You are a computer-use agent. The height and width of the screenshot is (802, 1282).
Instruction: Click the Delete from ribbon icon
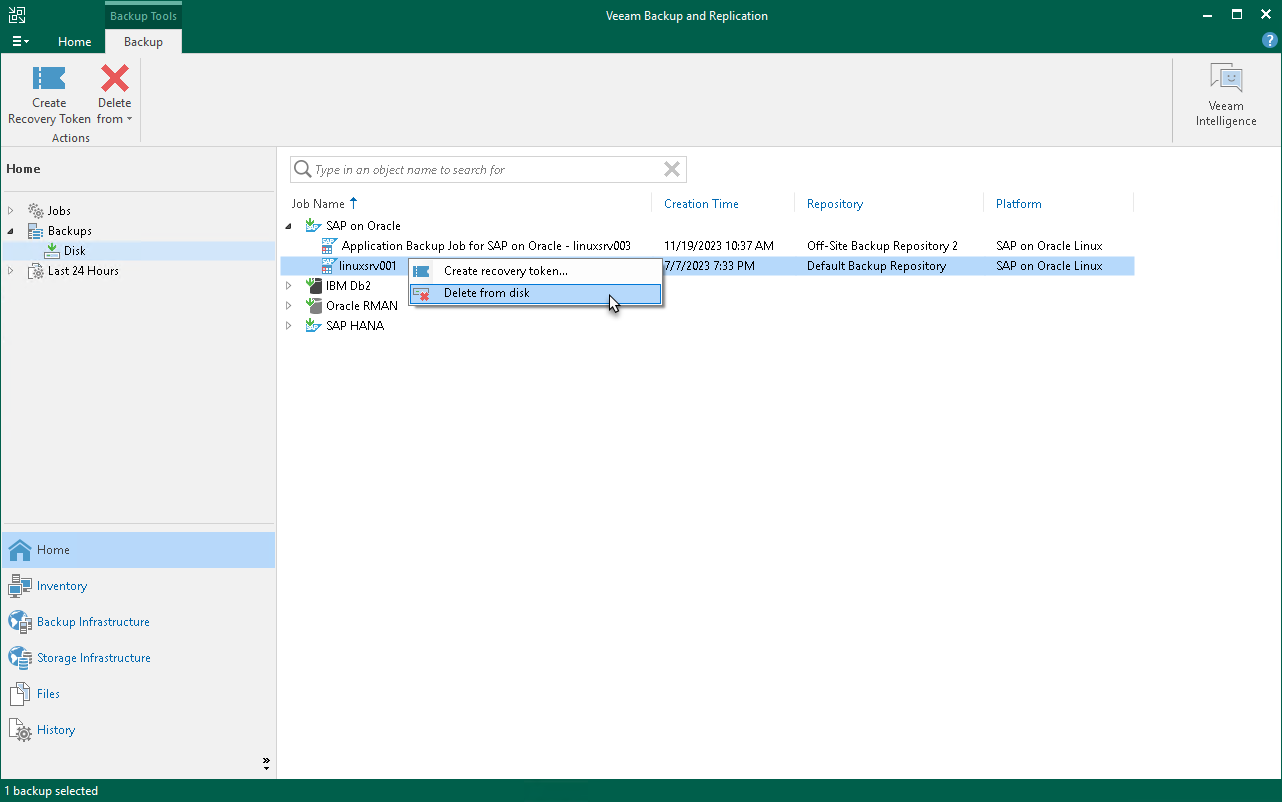(115, 80)
